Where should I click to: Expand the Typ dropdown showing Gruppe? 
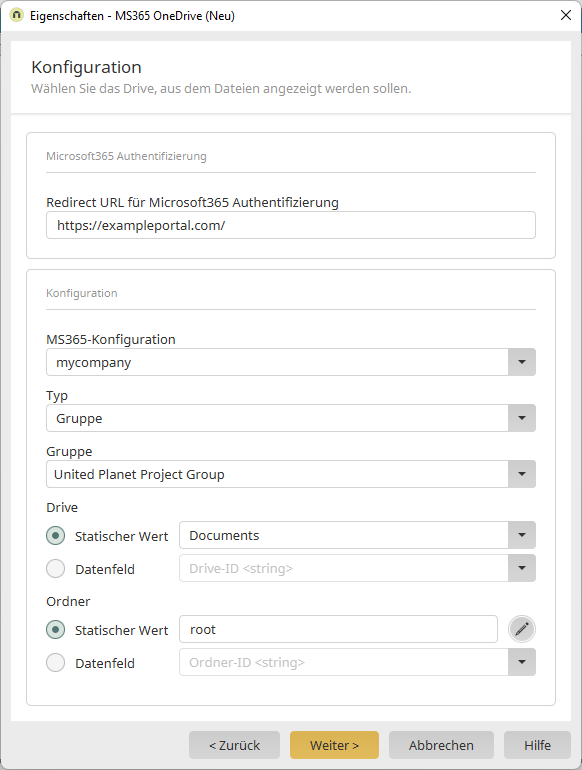[522, 418]
